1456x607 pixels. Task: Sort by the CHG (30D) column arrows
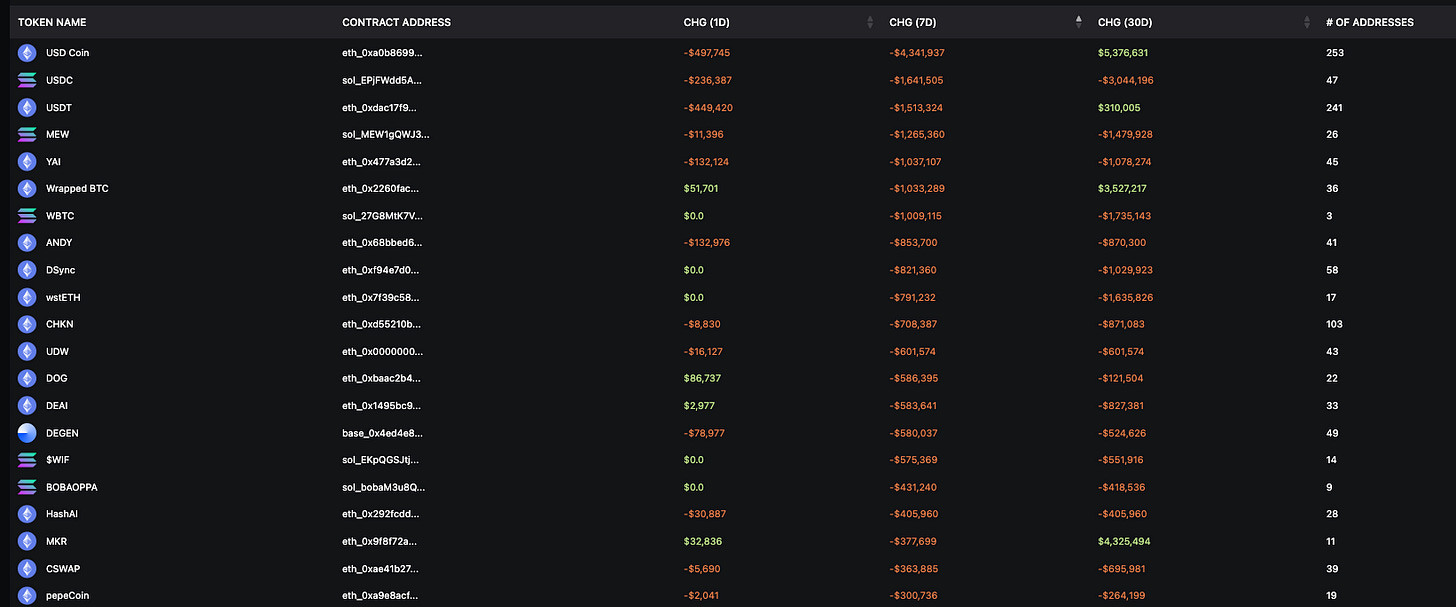(1306, 22)
